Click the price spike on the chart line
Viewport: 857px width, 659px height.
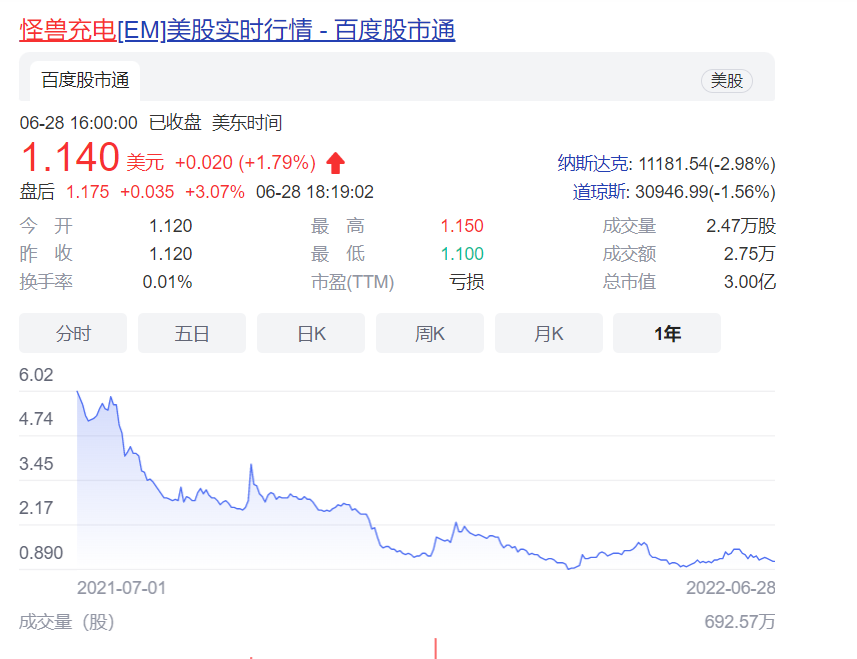point(249,468)
